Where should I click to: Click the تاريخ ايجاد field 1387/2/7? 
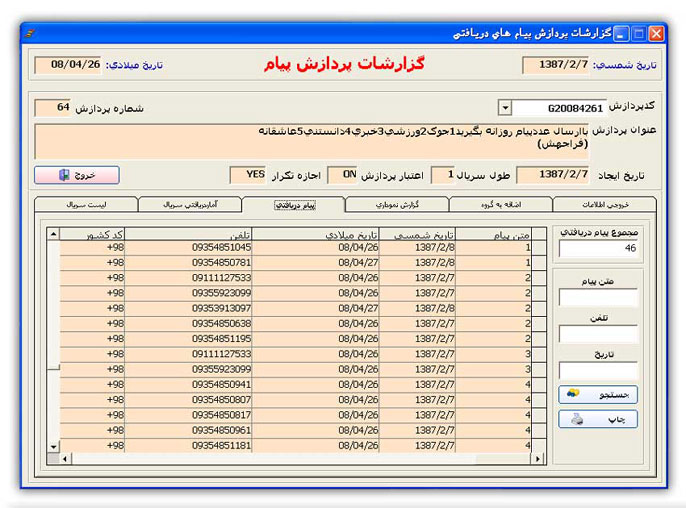pos(553,175)
